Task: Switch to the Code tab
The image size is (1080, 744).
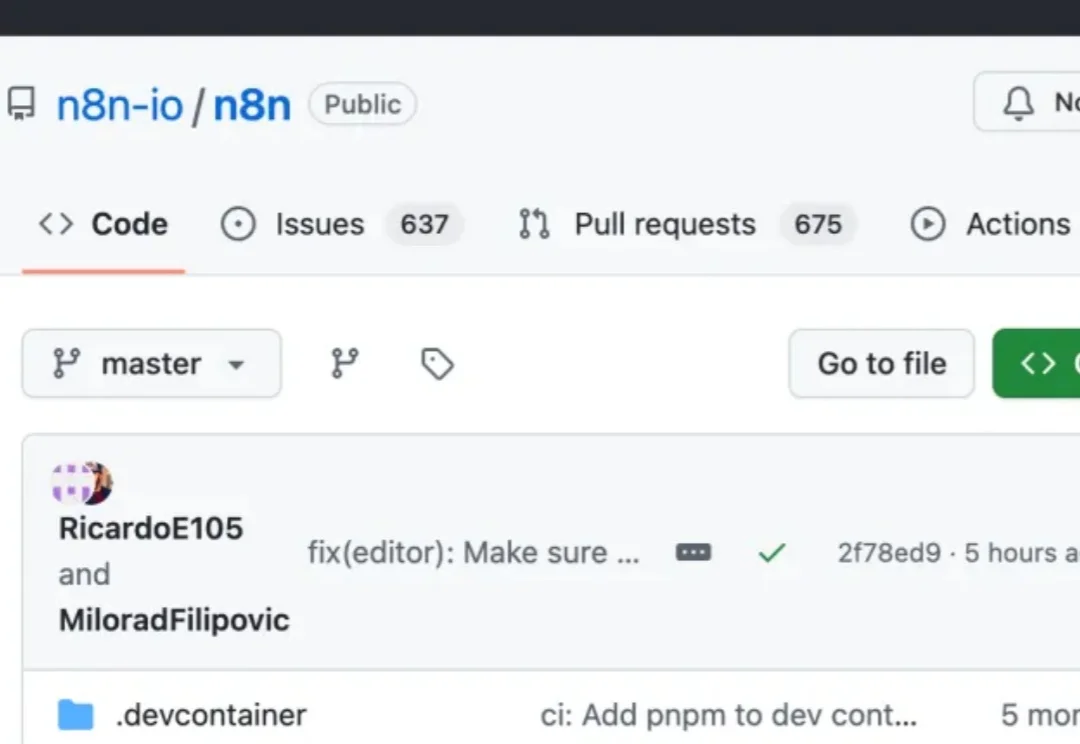Action: (x=103, y=224)
